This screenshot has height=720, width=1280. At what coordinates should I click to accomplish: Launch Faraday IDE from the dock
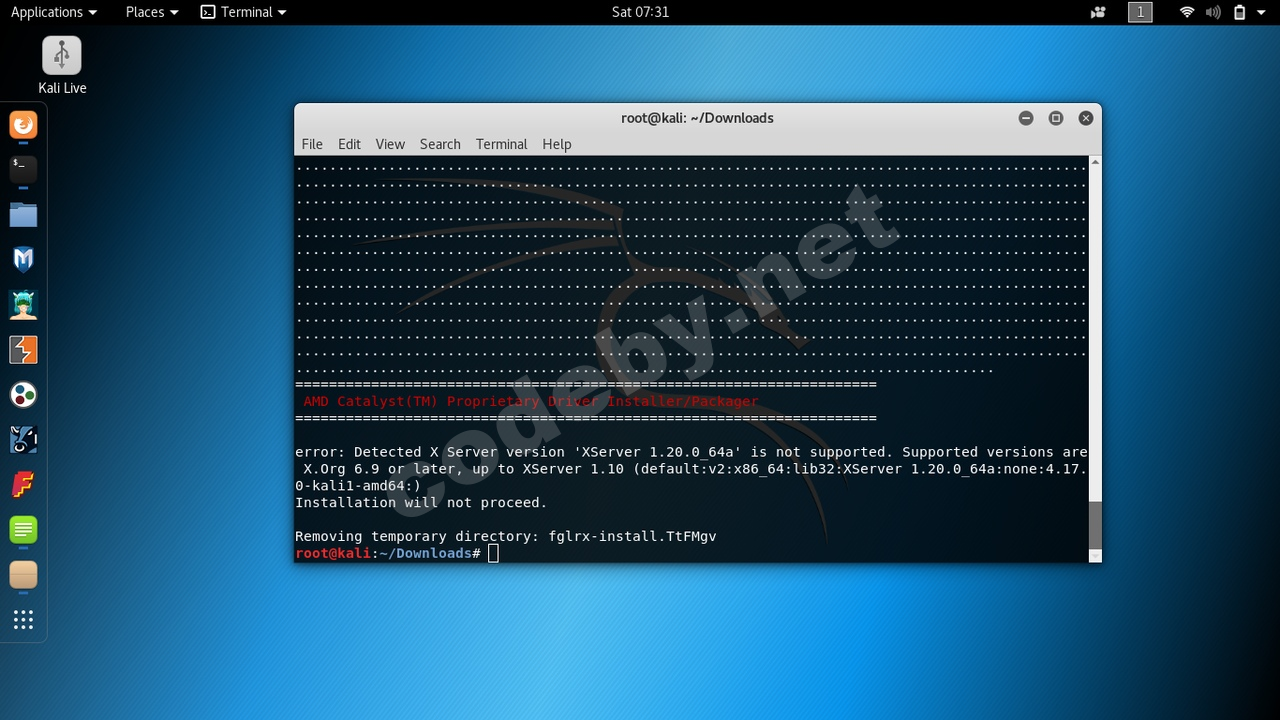[x=23, y=485]
